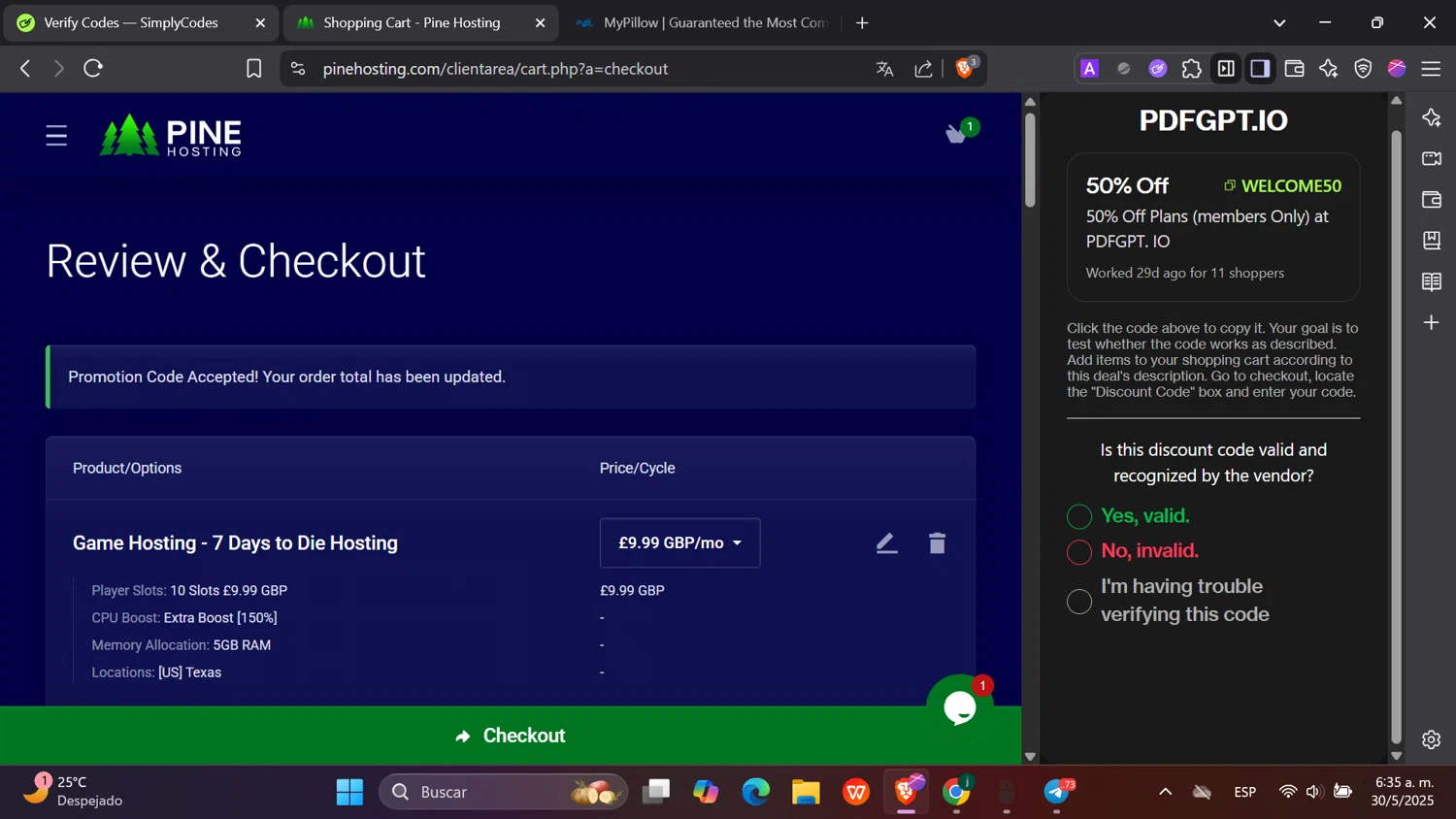Open Google Chrome from the taskbar
Screen dimensions: 1456x819
pos(956,792)
